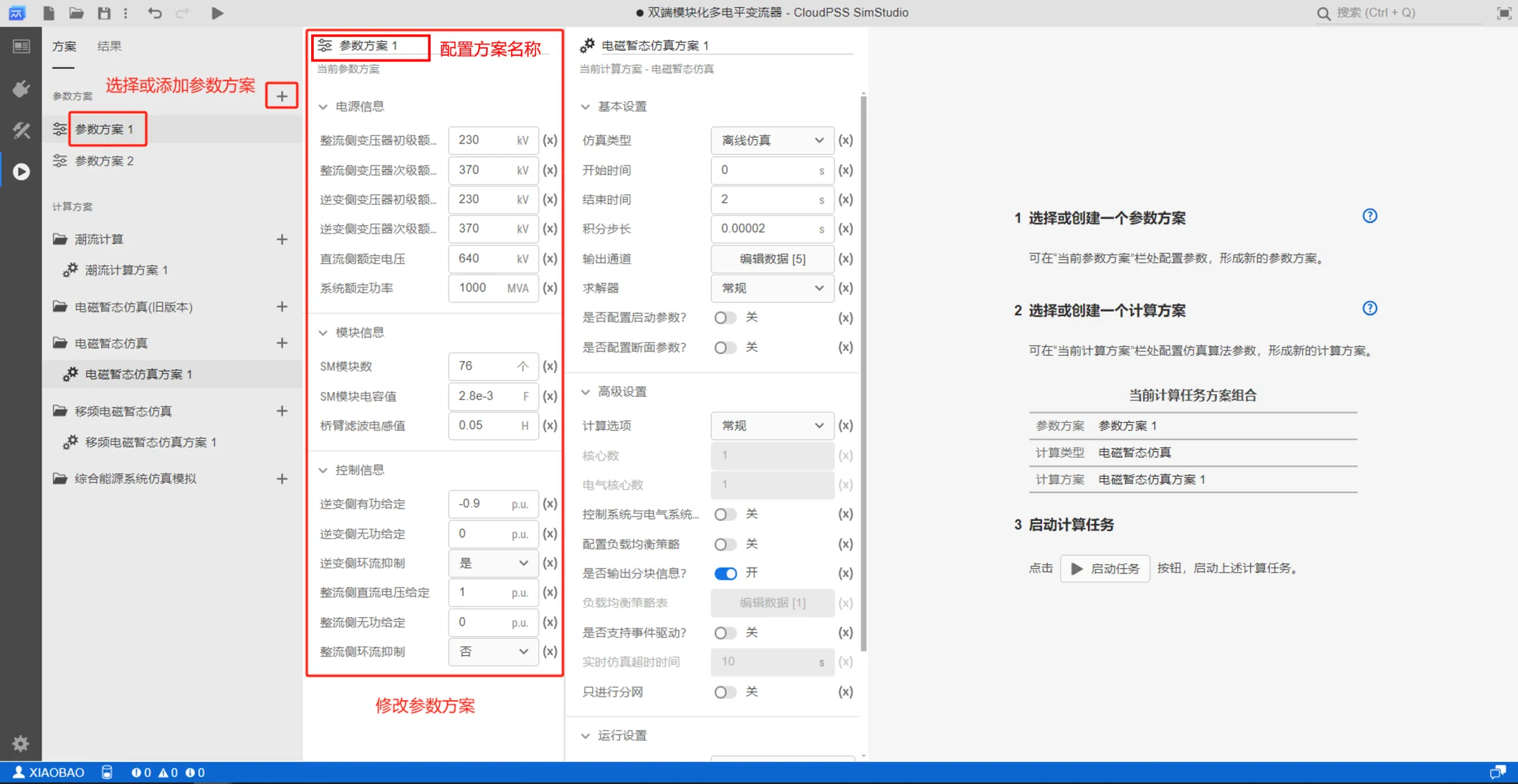Show error count in status bar
Screen dimensions: 1518x784
pyautogui.click(x=140, y=772)
